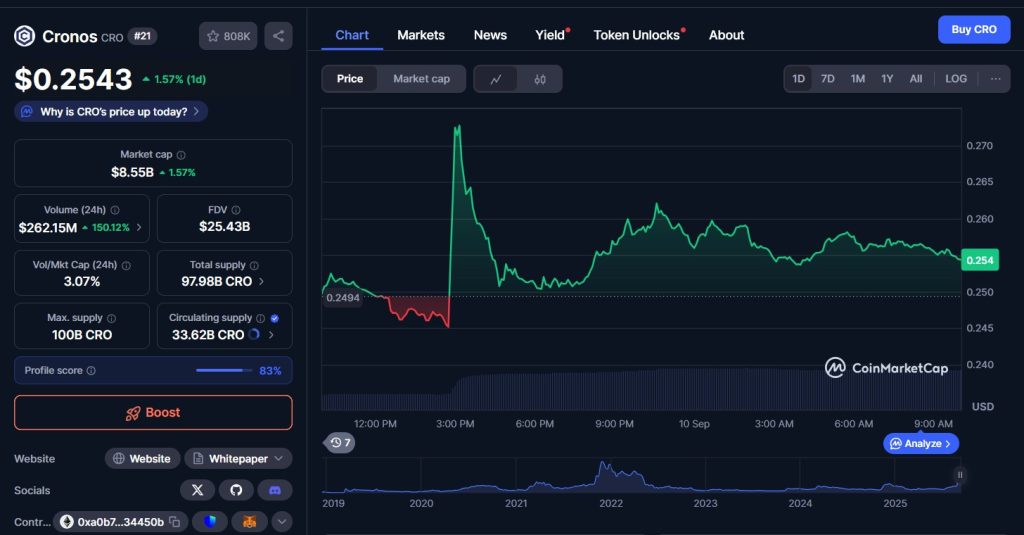Screen dimensions: 1024x535
Task: Open the X (Twitter) social link
Action: 197,490
